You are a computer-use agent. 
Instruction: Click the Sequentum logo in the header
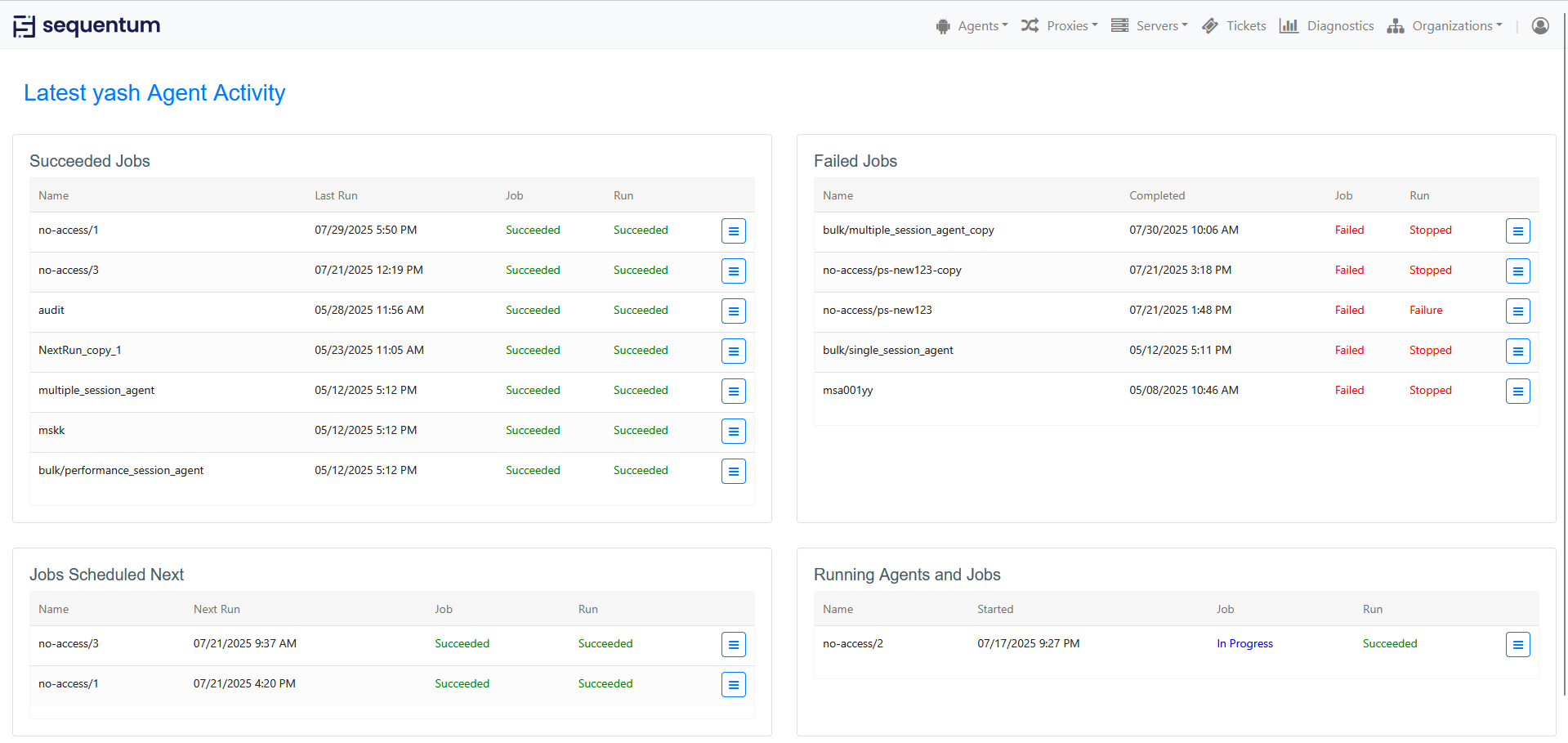87,26
